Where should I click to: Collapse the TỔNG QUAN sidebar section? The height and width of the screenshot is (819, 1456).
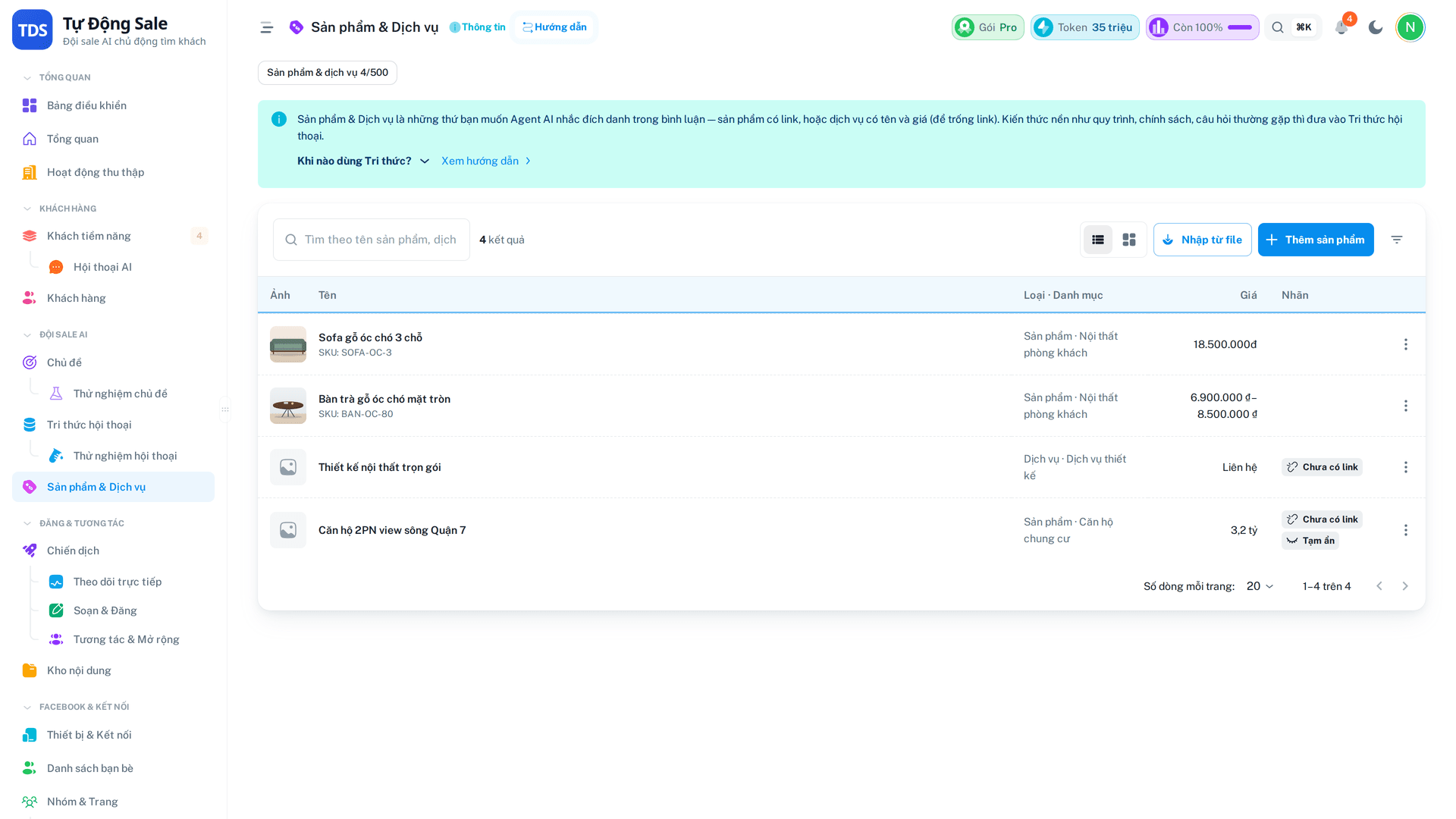tap(57, 77)
